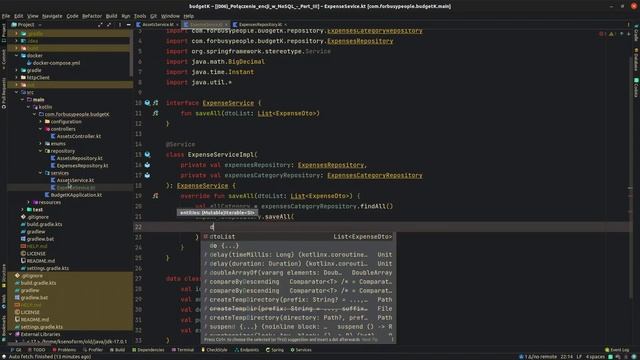The height and width of the screenshot is (360, 640).
Task: Open the Pull Requests tool window stripe
Action: pos(4,93)
